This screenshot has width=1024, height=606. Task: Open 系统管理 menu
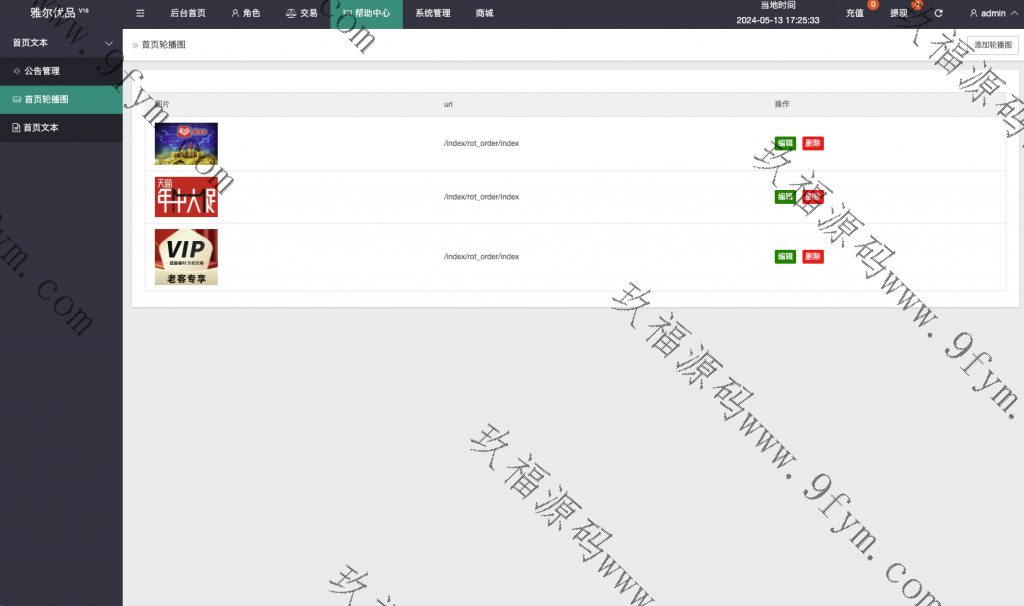coord(433,14)
